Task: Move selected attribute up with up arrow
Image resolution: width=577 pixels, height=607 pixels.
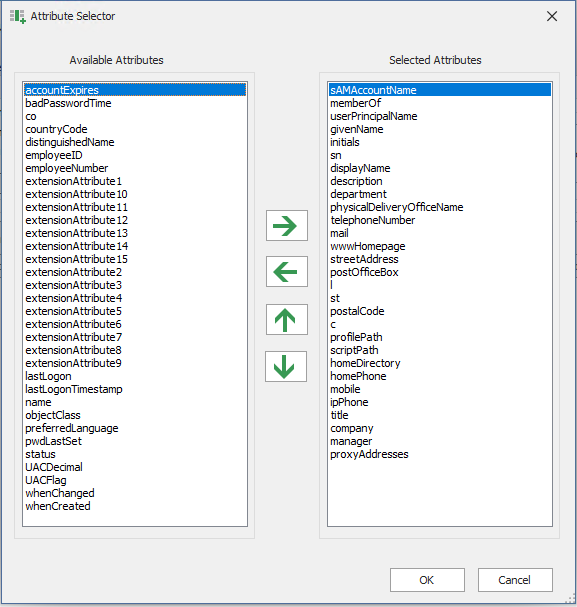Action: tap(287, 319)
